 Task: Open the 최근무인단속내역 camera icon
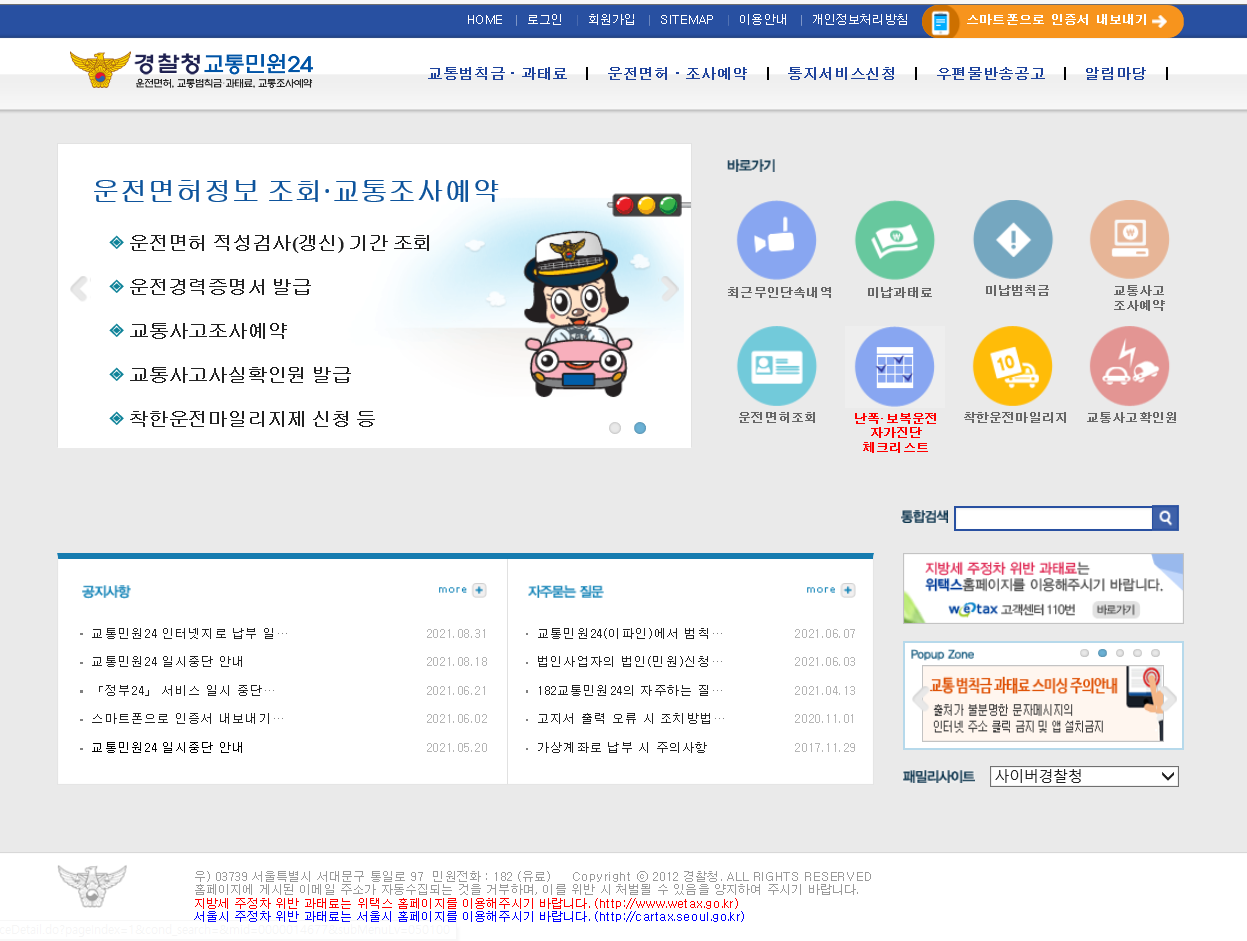[776, 240]
